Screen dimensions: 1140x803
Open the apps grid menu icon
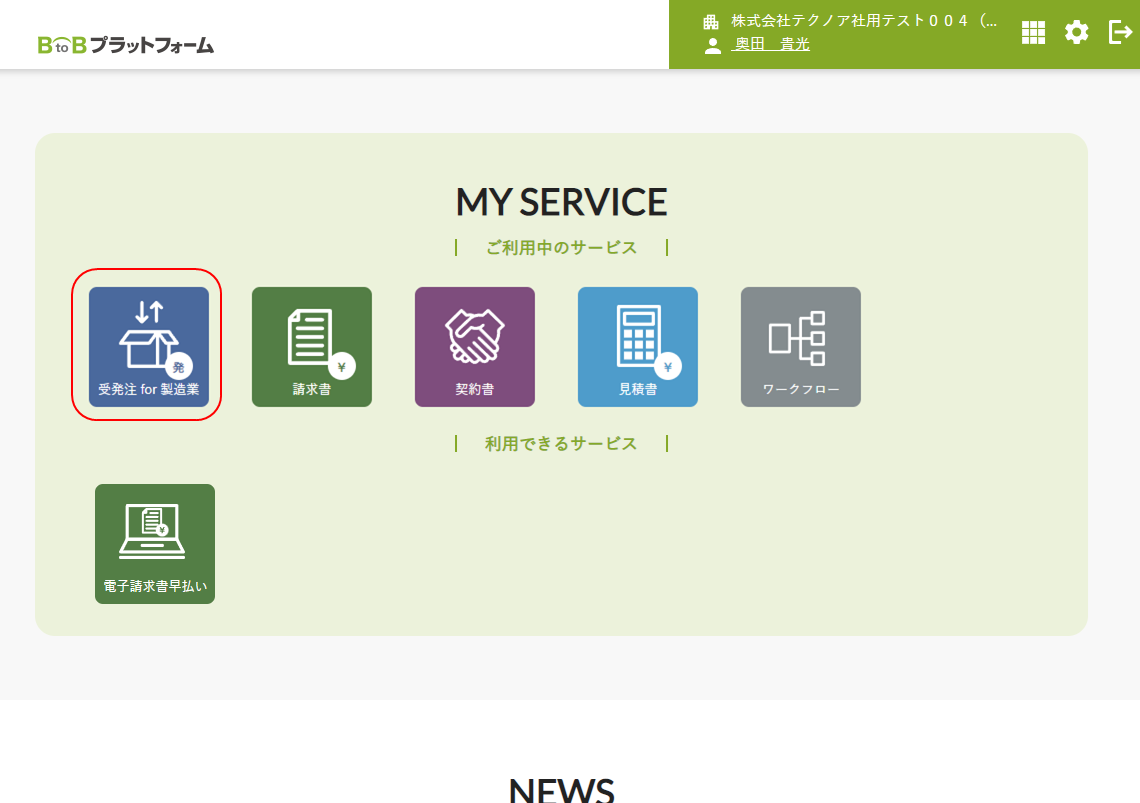(x=1033, y=33)
